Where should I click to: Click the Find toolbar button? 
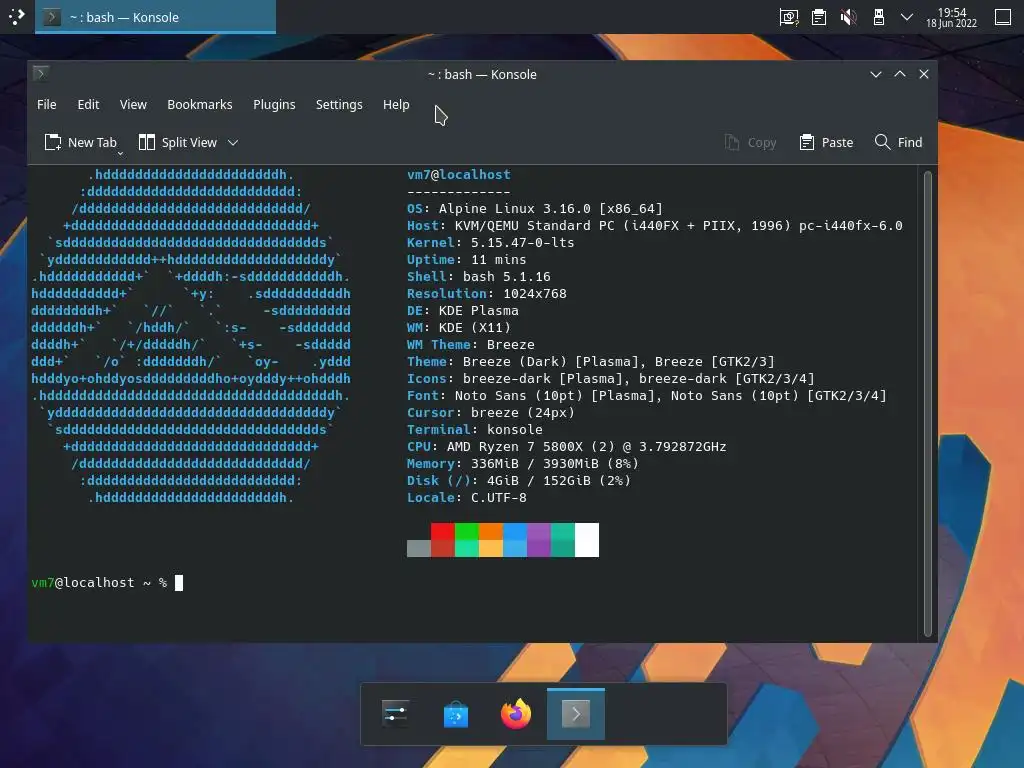899,142
